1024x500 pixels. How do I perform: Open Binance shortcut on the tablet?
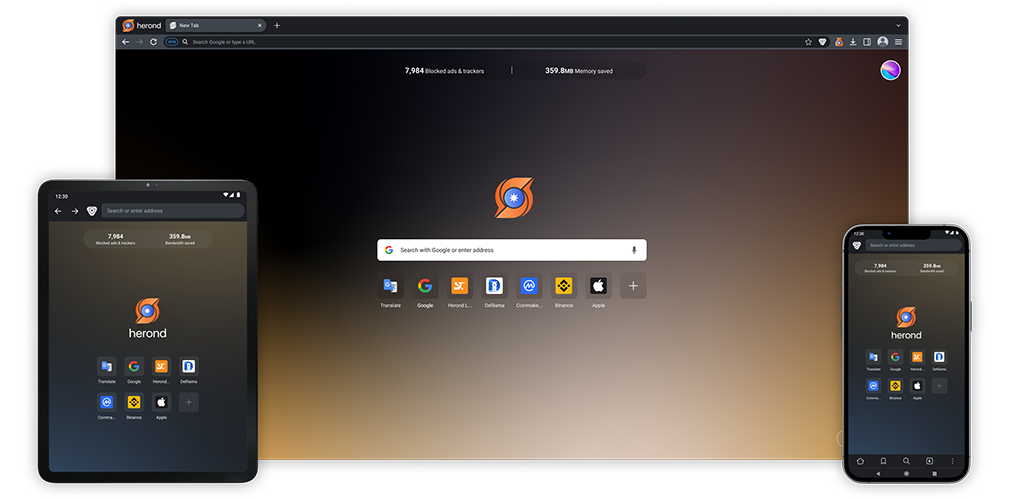(134, 407)
